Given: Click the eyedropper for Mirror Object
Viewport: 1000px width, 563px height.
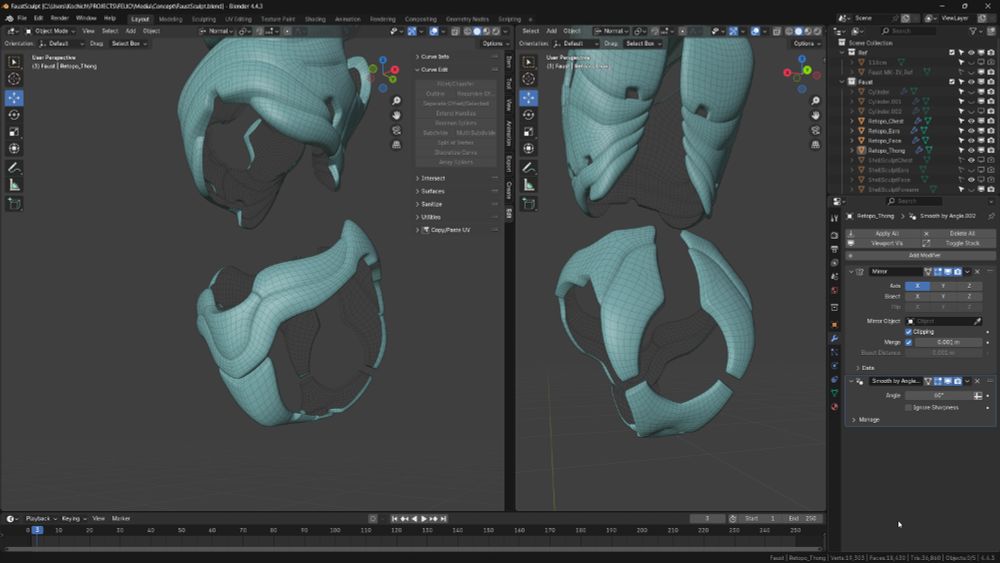Looking at the screenshot, I should pyautogui.click(x=977, y=321).
